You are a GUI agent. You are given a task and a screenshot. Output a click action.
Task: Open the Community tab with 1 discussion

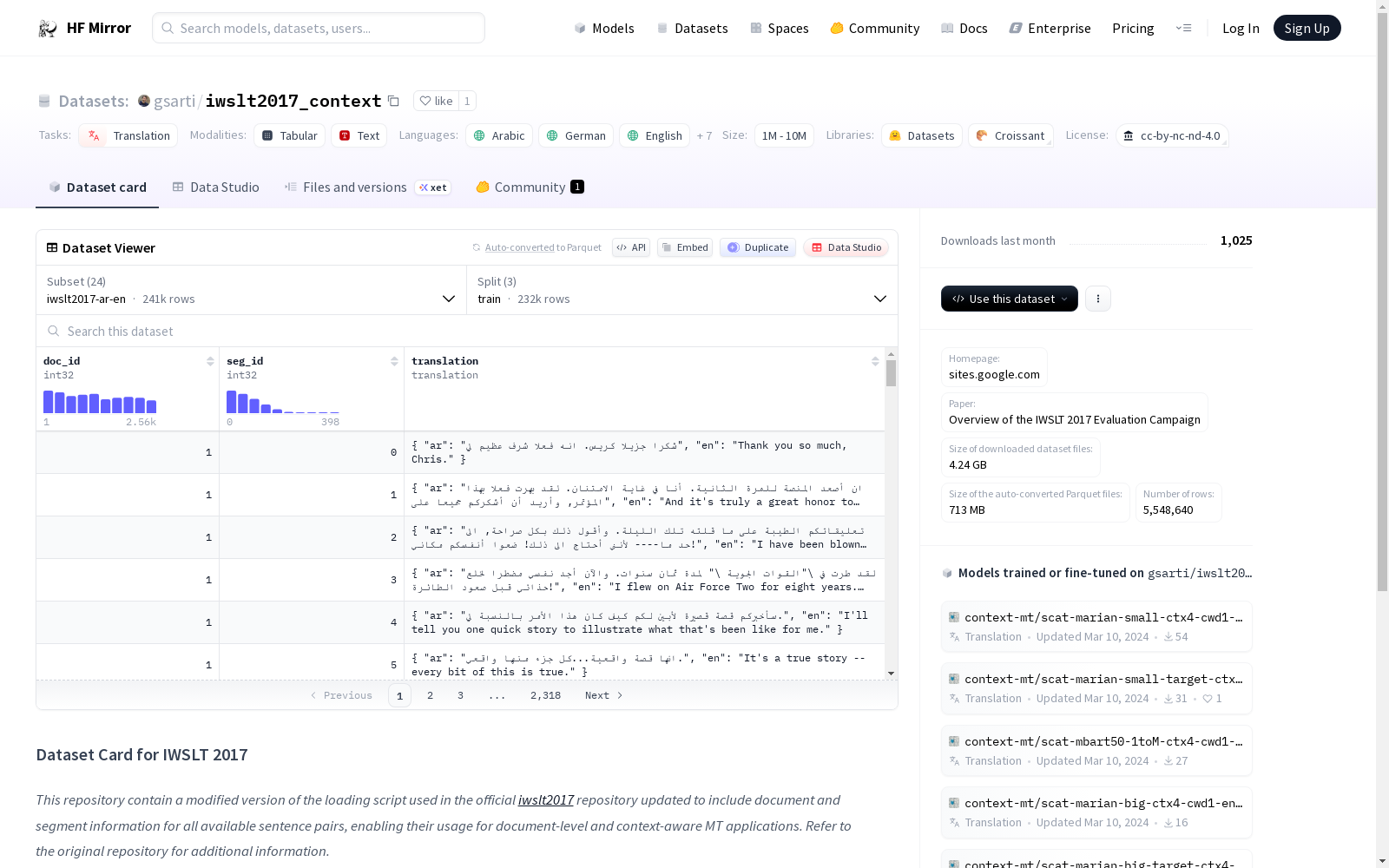click(530, 187)
